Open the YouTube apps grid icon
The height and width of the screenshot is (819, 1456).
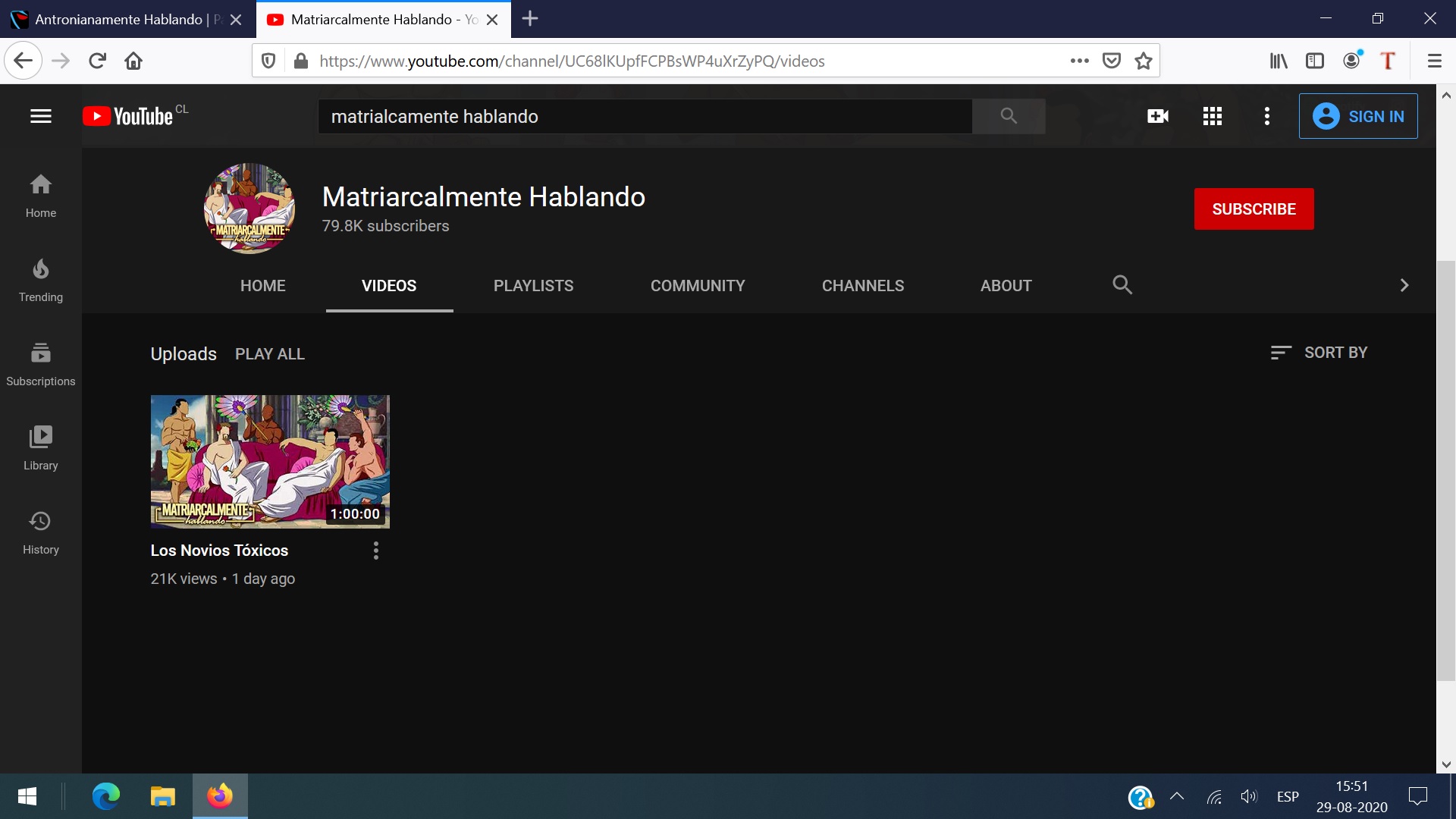pyautogui.click(x=1212, y=116)
